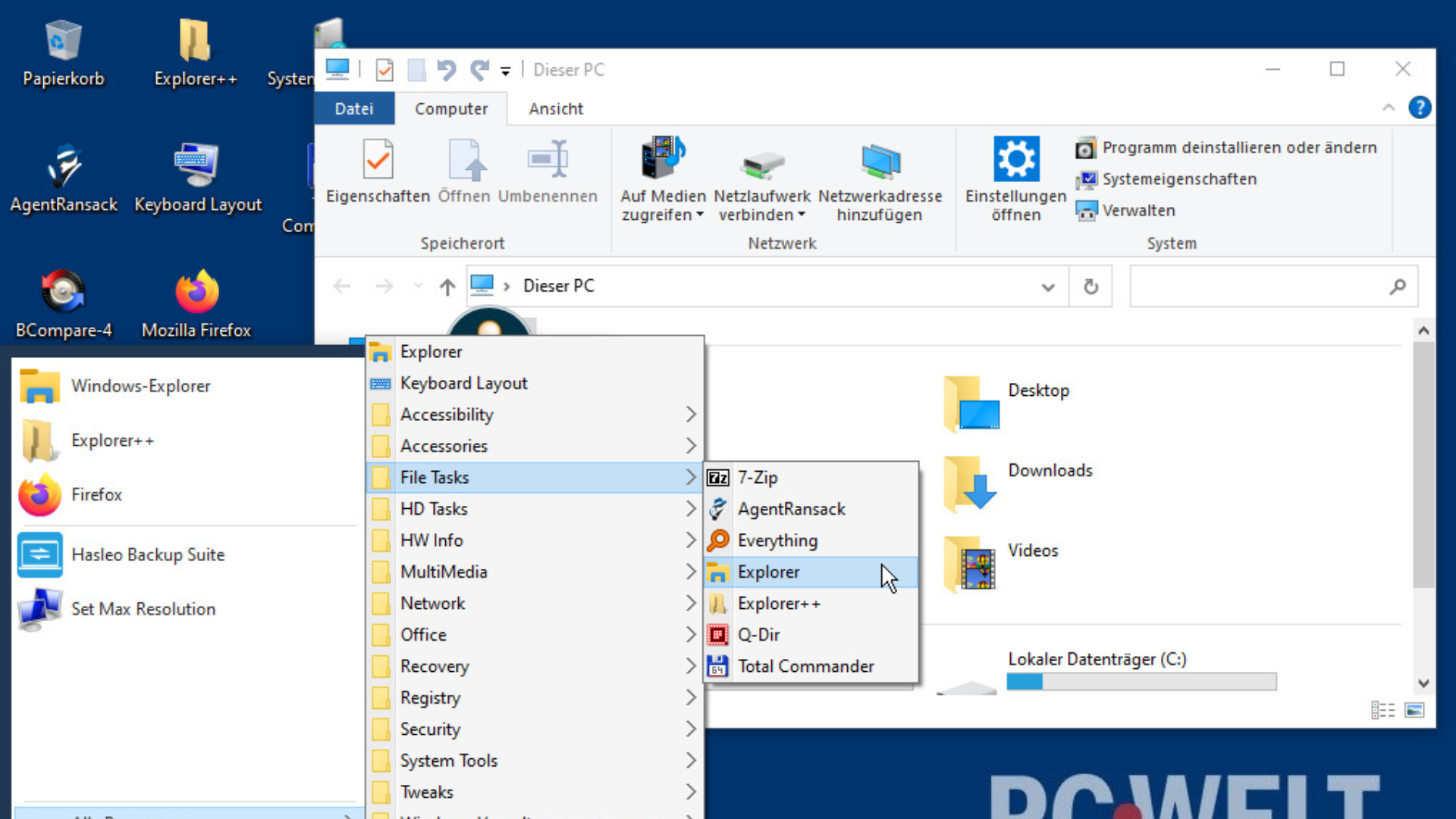This screenshot has width=1456, height=819.
Task: Launch Total Commander from submenu
Action: [x=805, y=667]
